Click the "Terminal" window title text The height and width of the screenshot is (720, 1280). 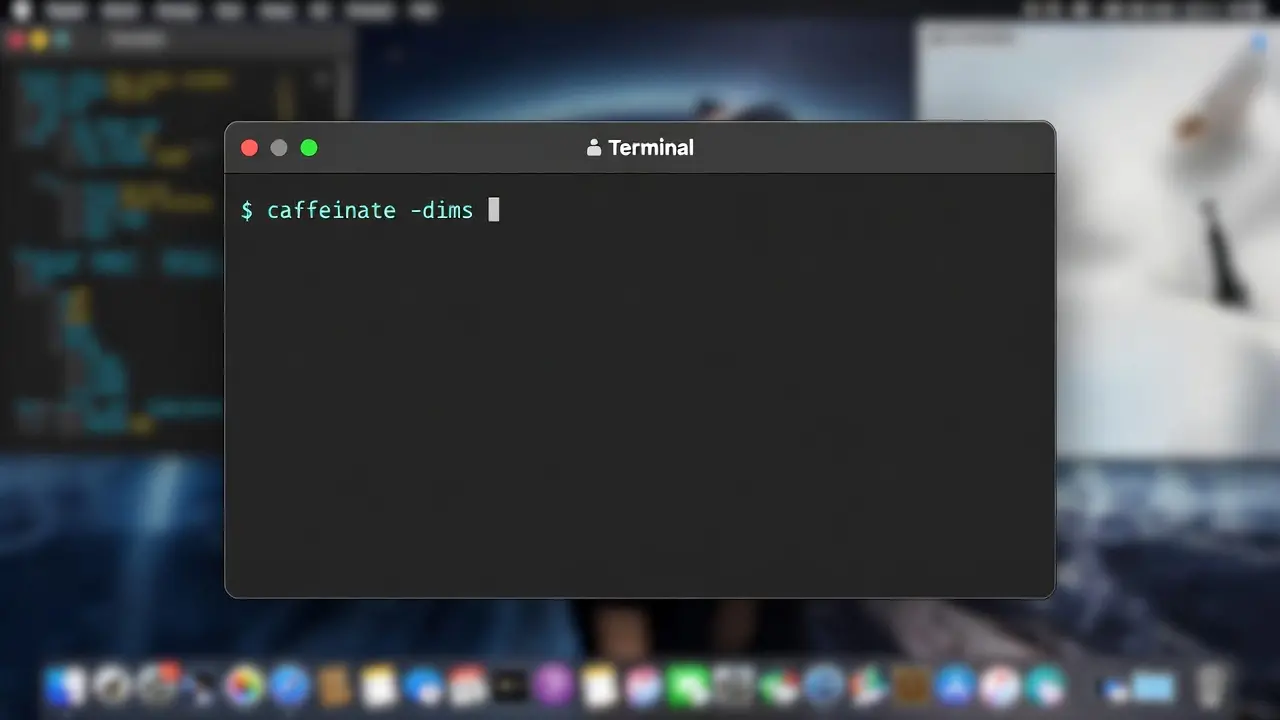coord(651,148)
